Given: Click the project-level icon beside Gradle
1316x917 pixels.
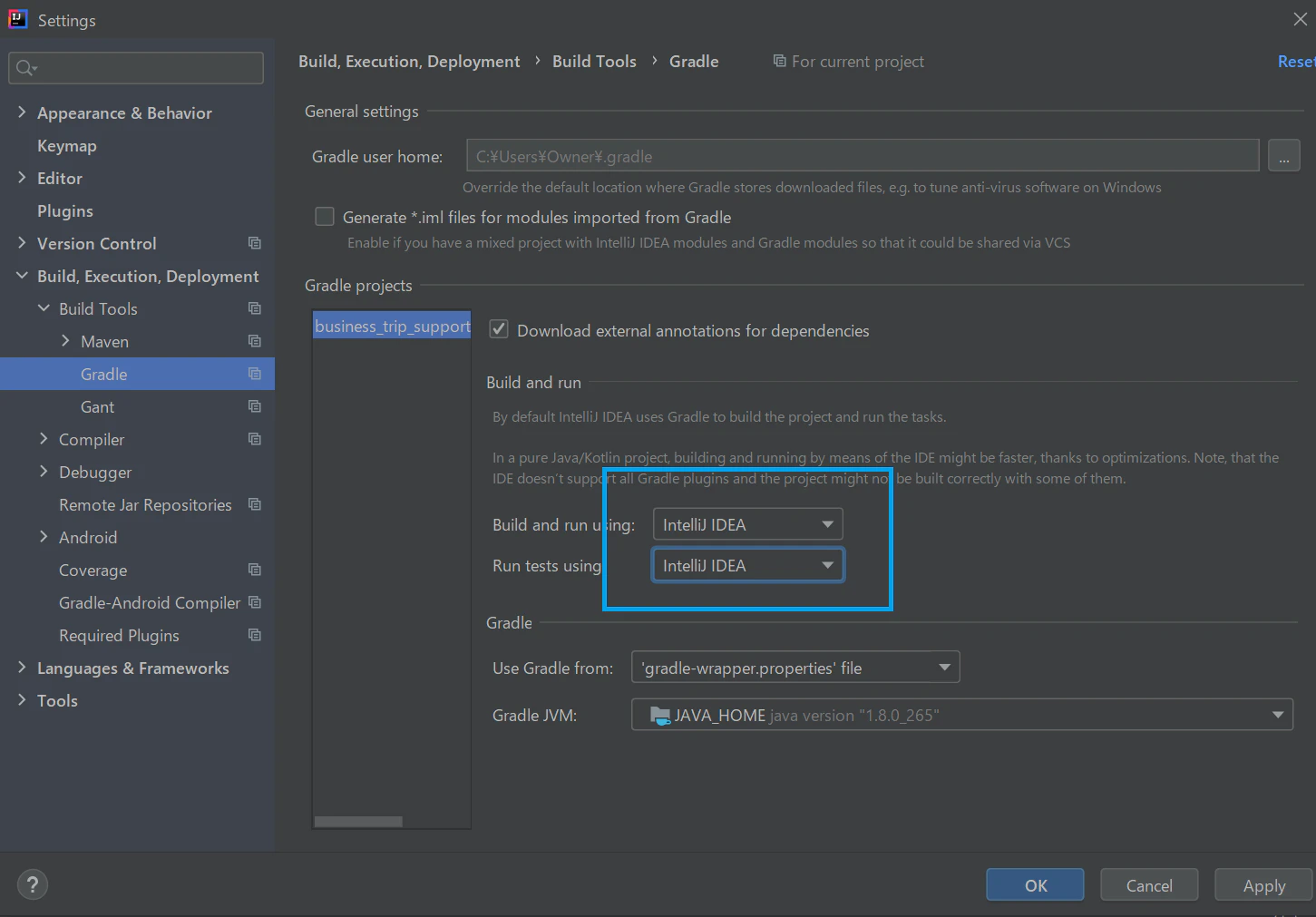Looking at the screenshot, I should pos(255,374).
